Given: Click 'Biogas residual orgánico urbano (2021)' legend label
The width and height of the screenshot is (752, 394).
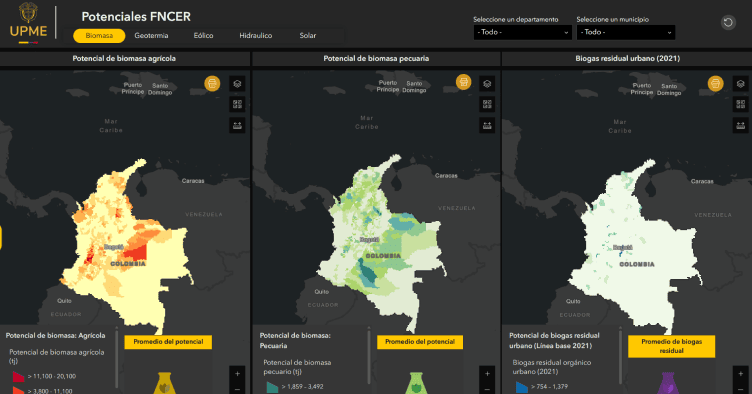Looking at the screenshot, I should [552, 367].
